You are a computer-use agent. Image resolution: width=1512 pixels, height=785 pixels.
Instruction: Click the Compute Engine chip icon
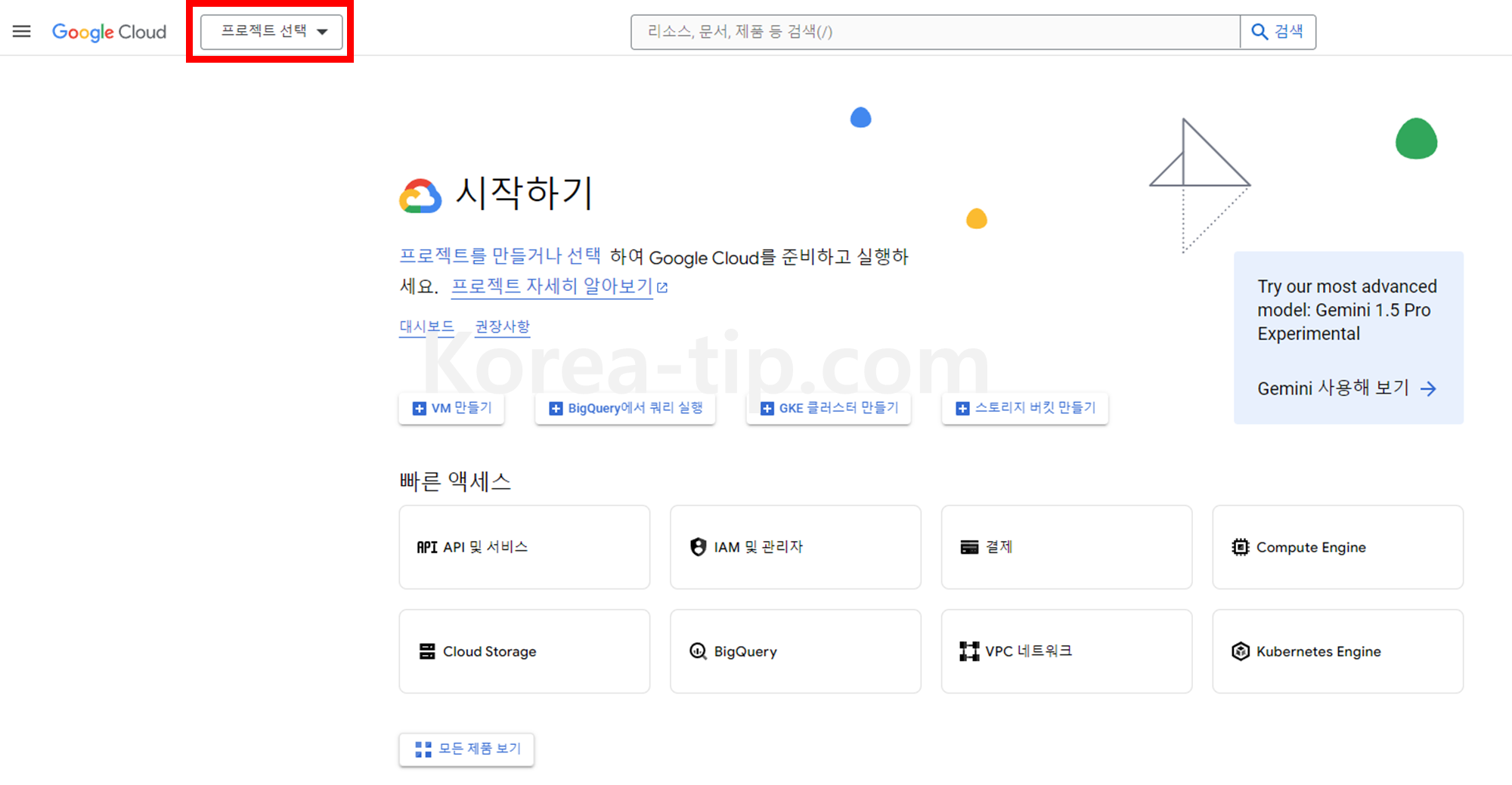1241,547
